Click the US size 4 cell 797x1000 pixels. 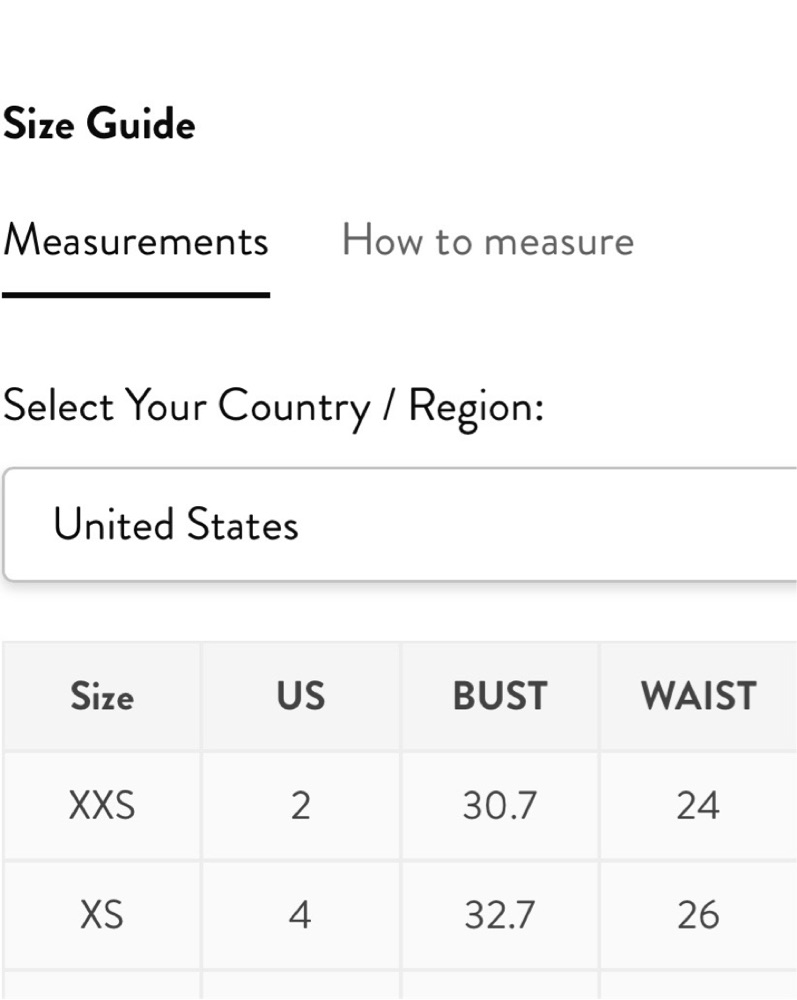tap(301, 915)
